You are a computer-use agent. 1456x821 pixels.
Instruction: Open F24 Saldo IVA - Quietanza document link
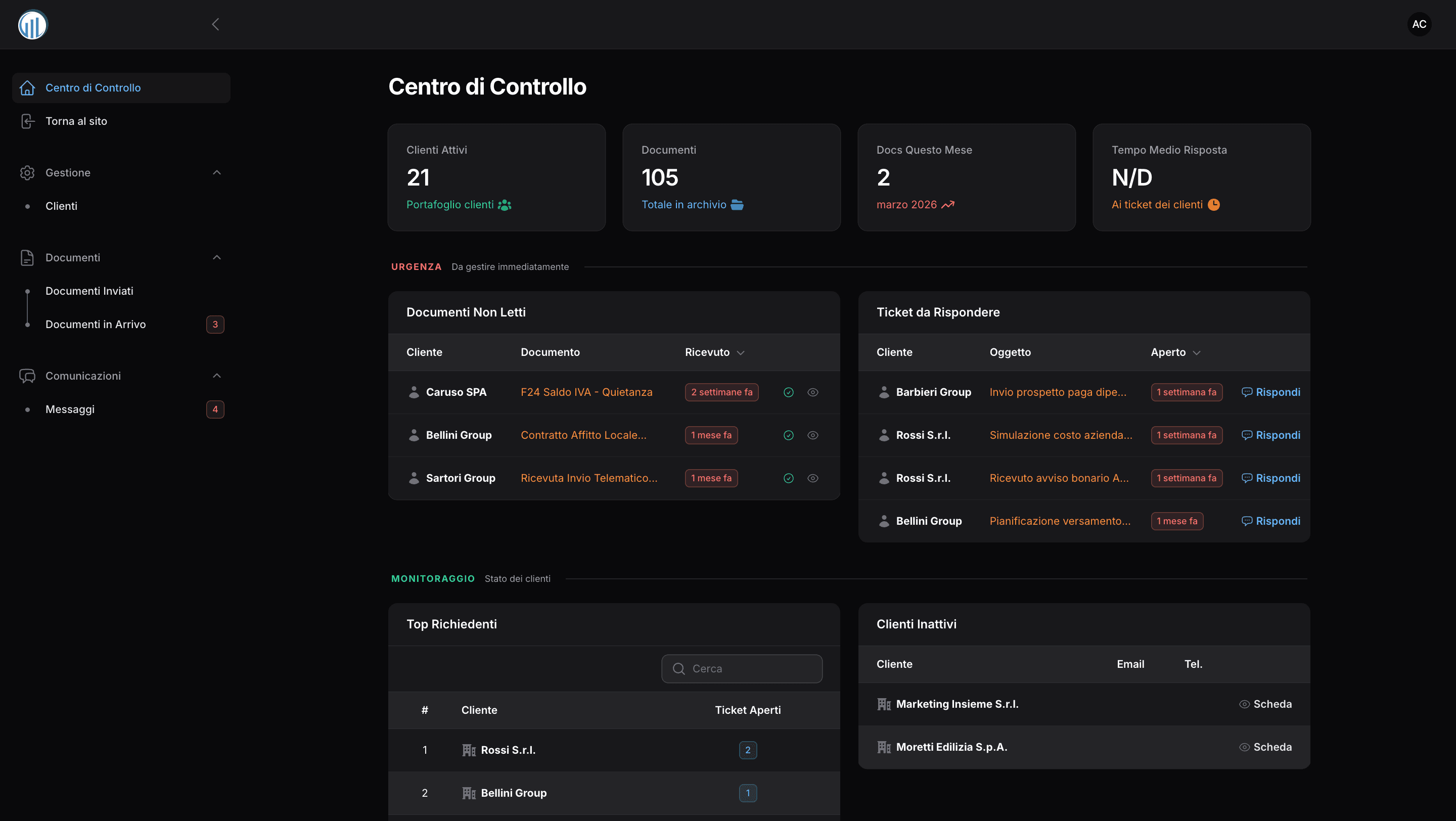586,392
